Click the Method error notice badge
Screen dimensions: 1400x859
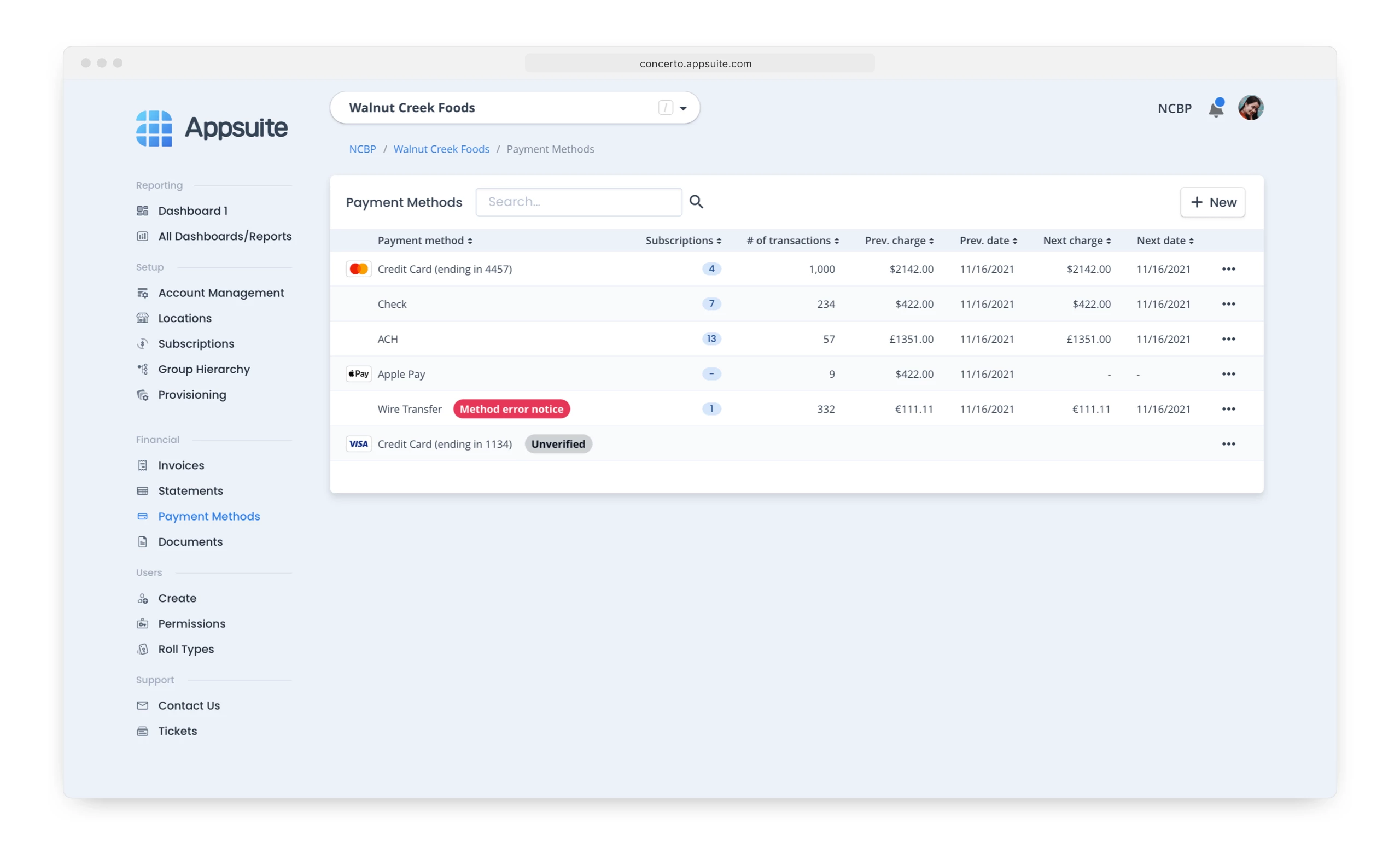(x=511, y=409)
